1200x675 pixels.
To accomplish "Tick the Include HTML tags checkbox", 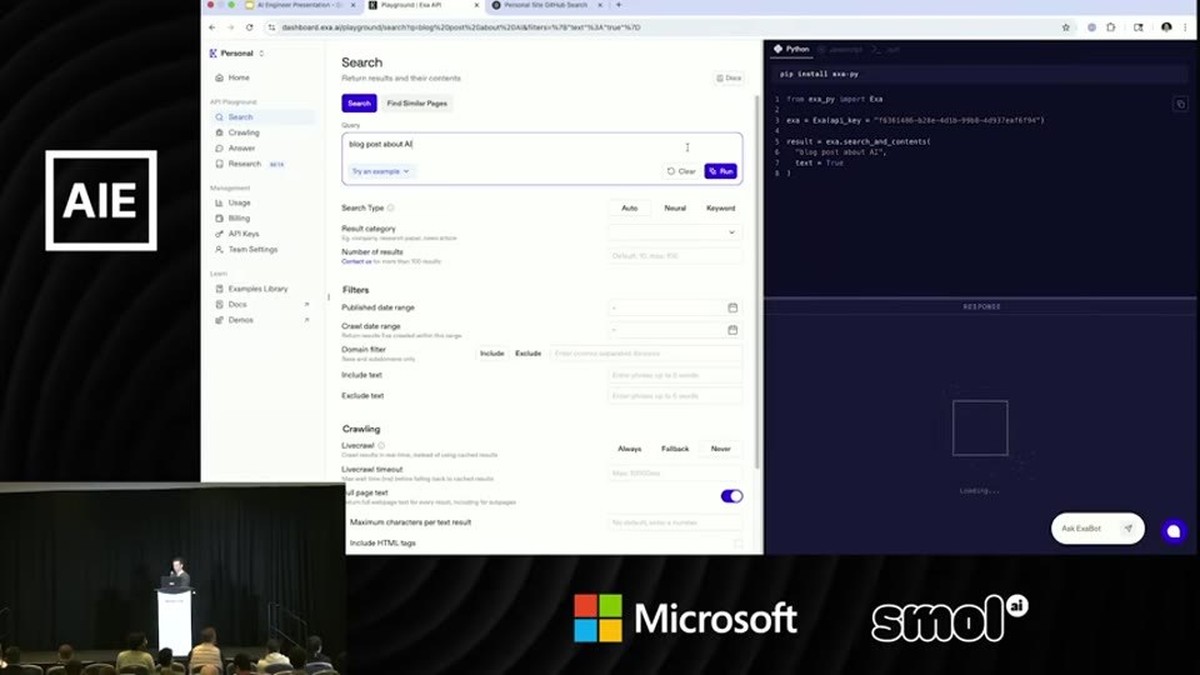I will tap(738, 543).
